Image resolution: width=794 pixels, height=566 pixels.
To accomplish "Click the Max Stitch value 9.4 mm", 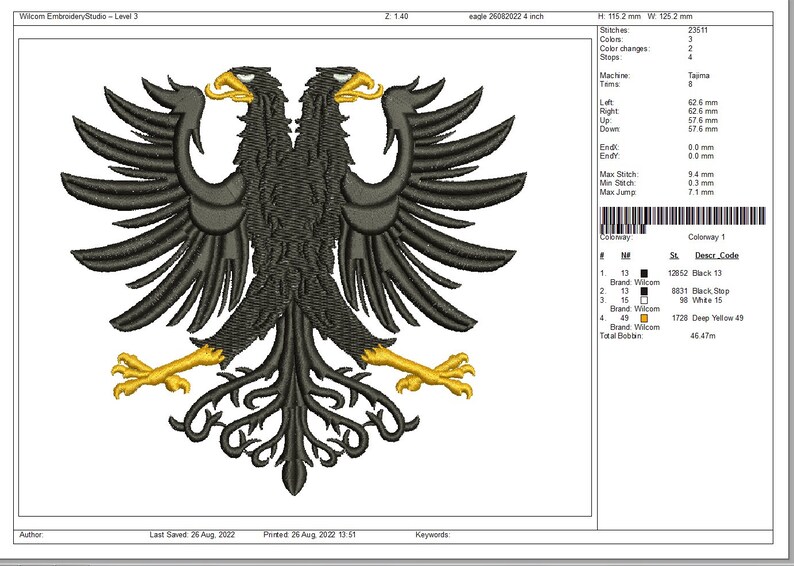I will point(701,174).
